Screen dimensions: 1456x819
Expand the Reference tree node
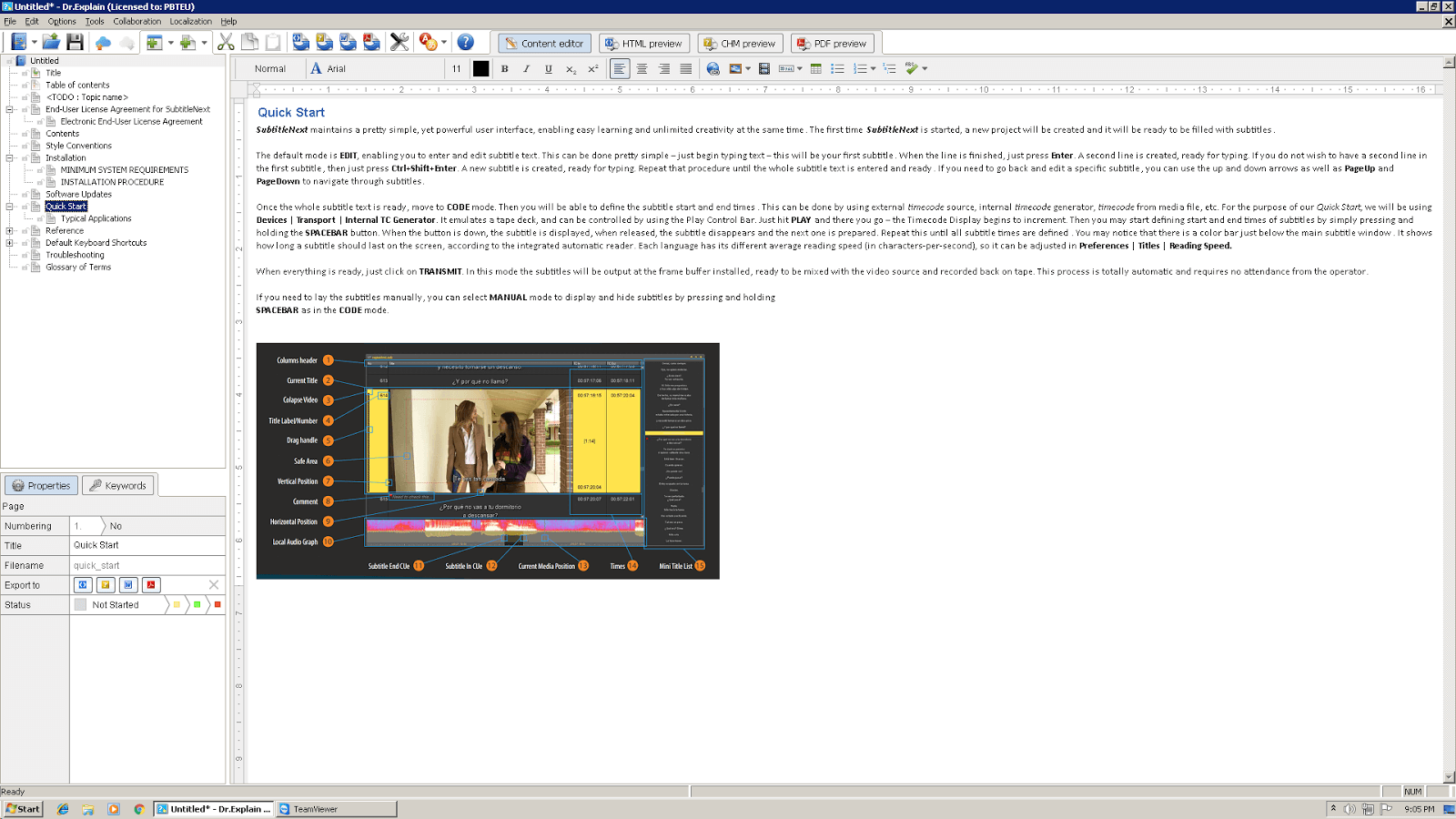coord(10,231)
